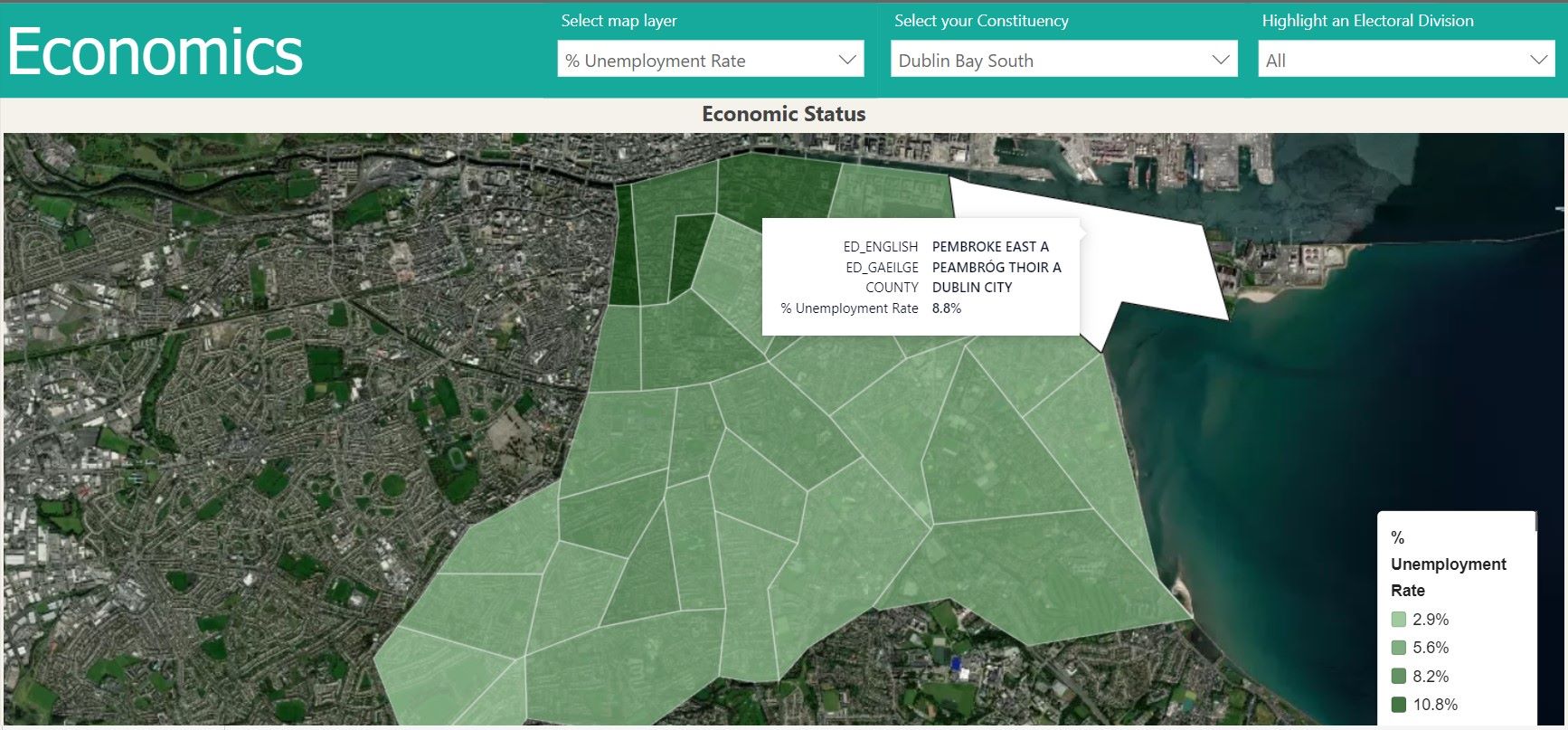Click PEAMBRÓG THOIR A in the tooltip
The height and width of the screenshot is (730, 1568).
pos(997,267)
